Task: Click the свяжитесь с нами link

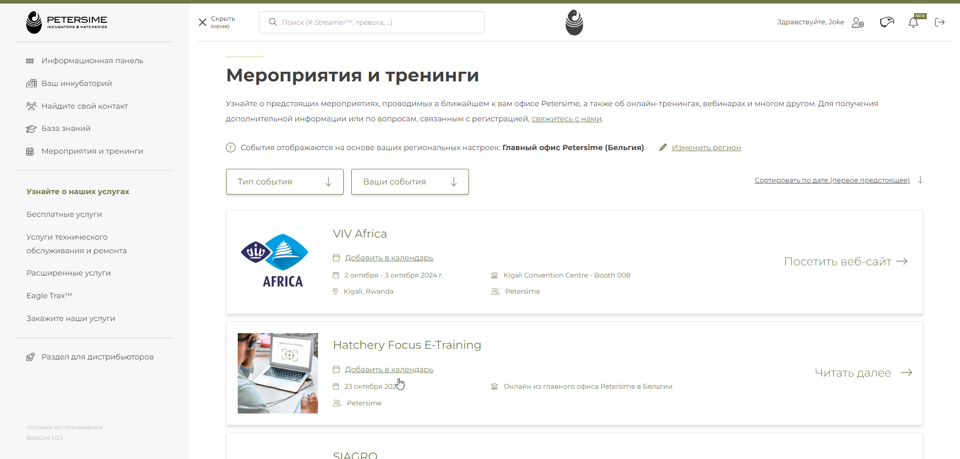Action: pos(566,119)
